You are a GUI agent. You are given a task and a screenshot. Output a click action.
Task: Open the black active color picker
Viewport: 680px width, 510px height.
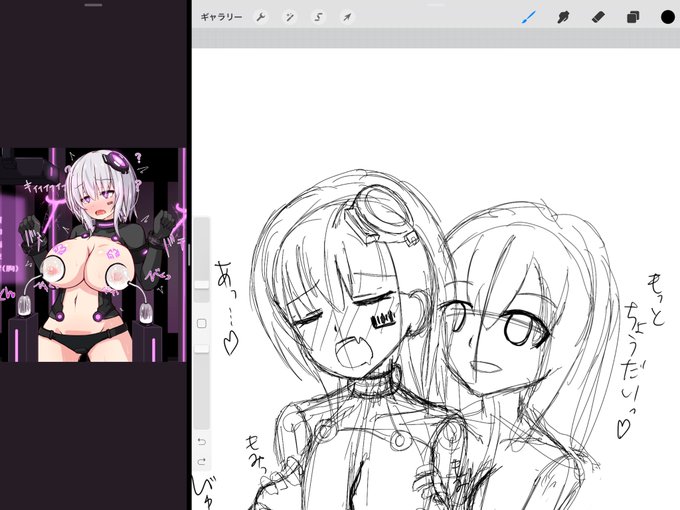click(668, 17)
